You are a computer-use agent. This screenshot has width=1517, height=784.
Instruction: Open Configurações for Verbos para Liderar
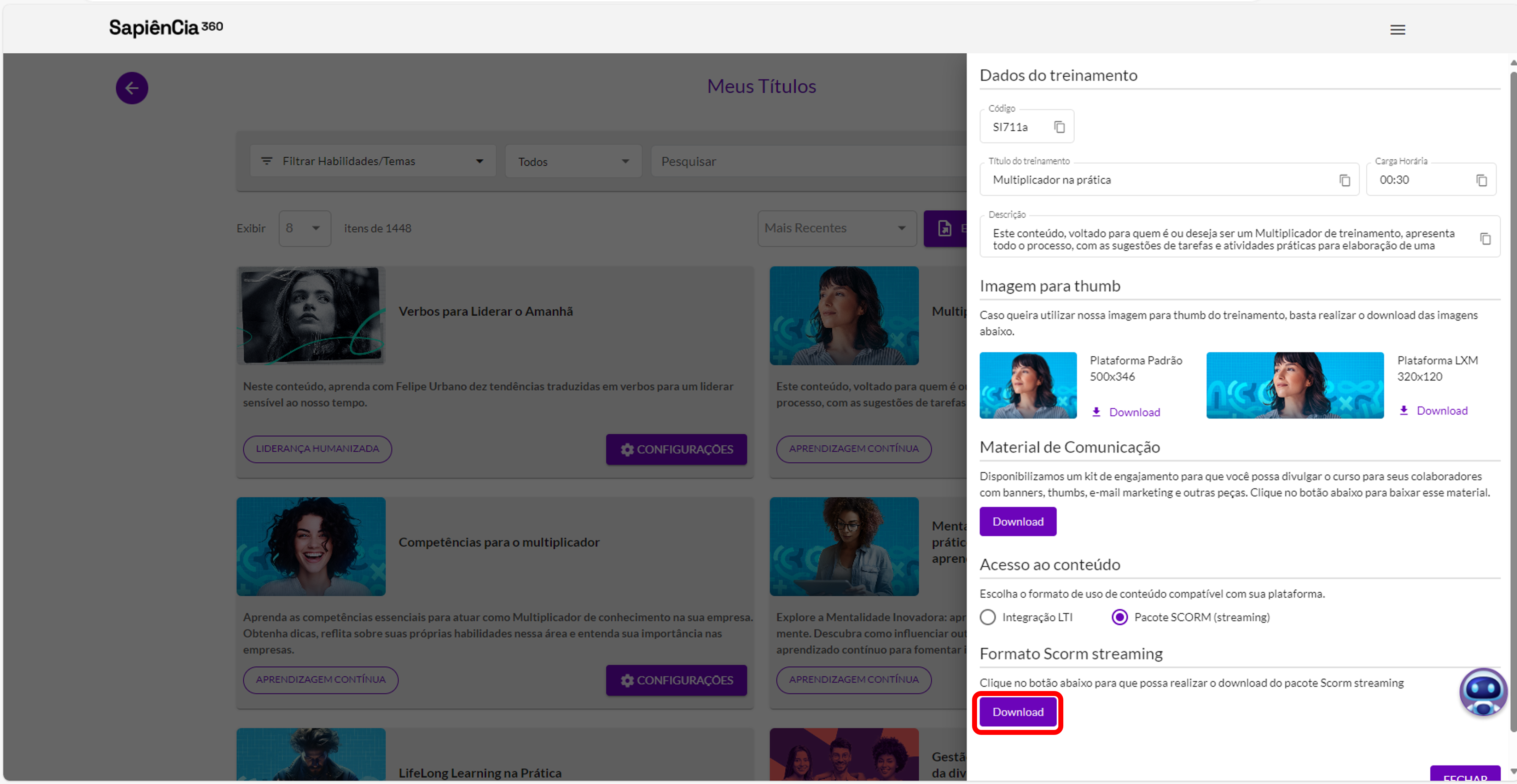676,450
